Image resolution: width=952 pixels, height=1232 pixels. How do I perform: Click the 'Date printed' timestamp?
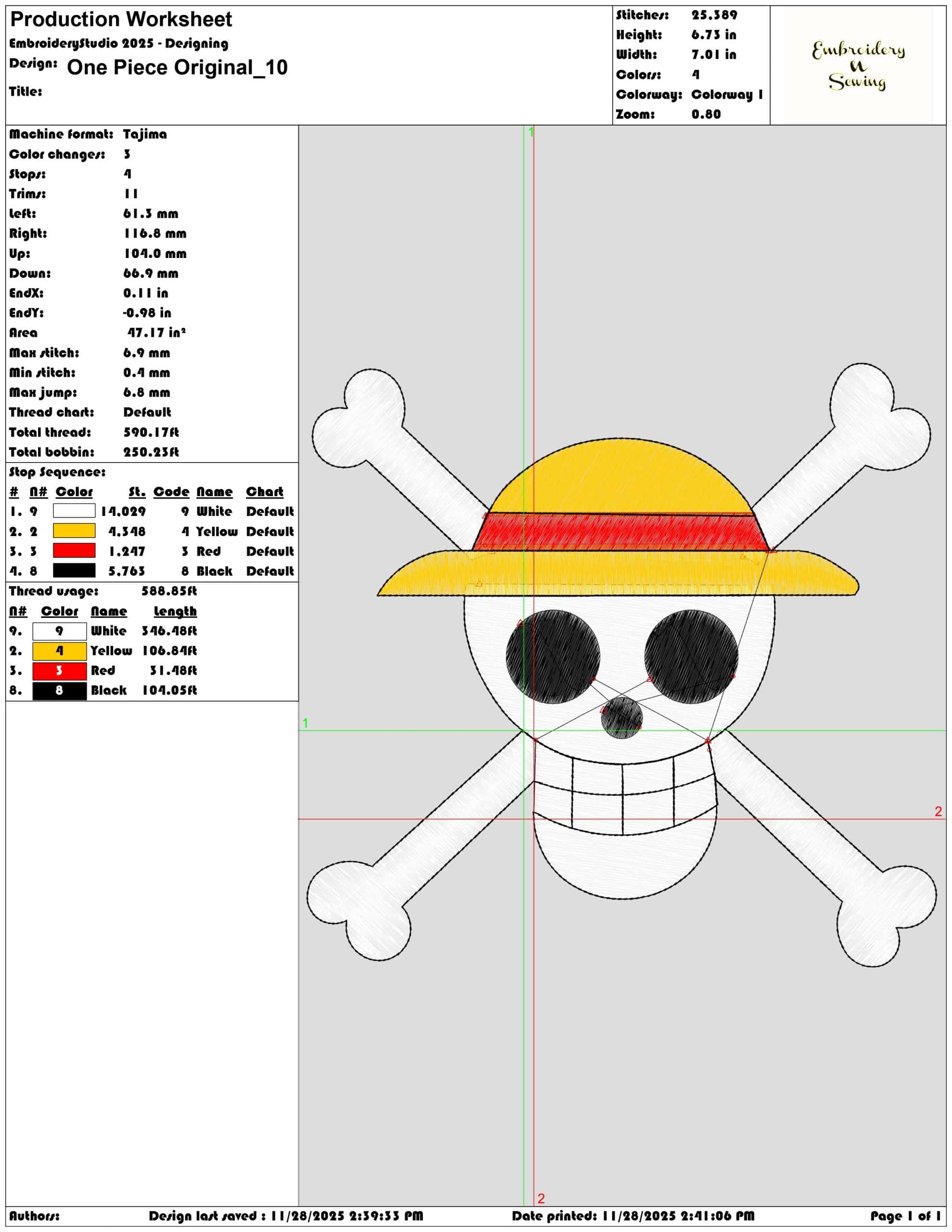[632, 1216]
